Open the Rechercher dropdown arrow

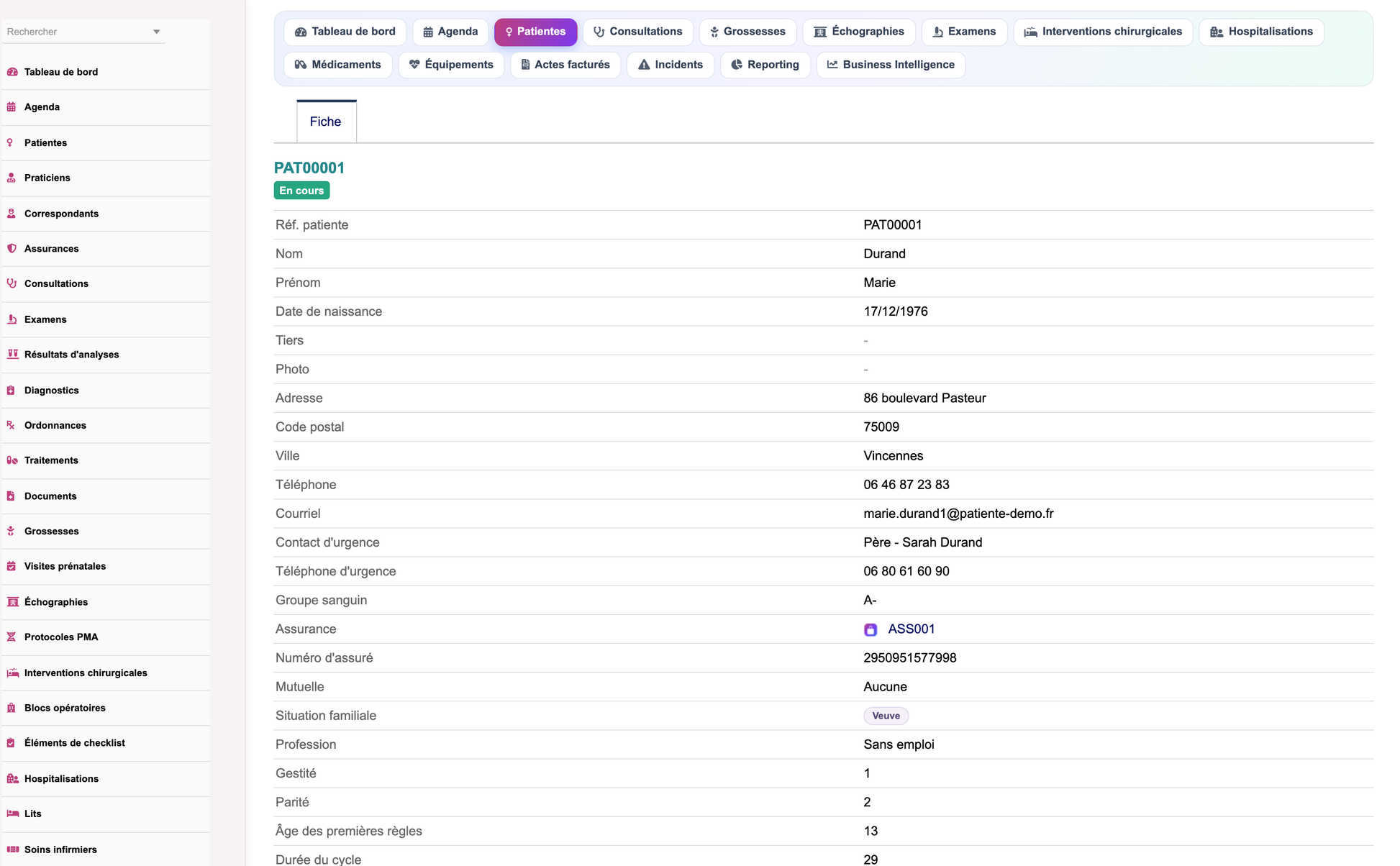[x=156, y=32]
